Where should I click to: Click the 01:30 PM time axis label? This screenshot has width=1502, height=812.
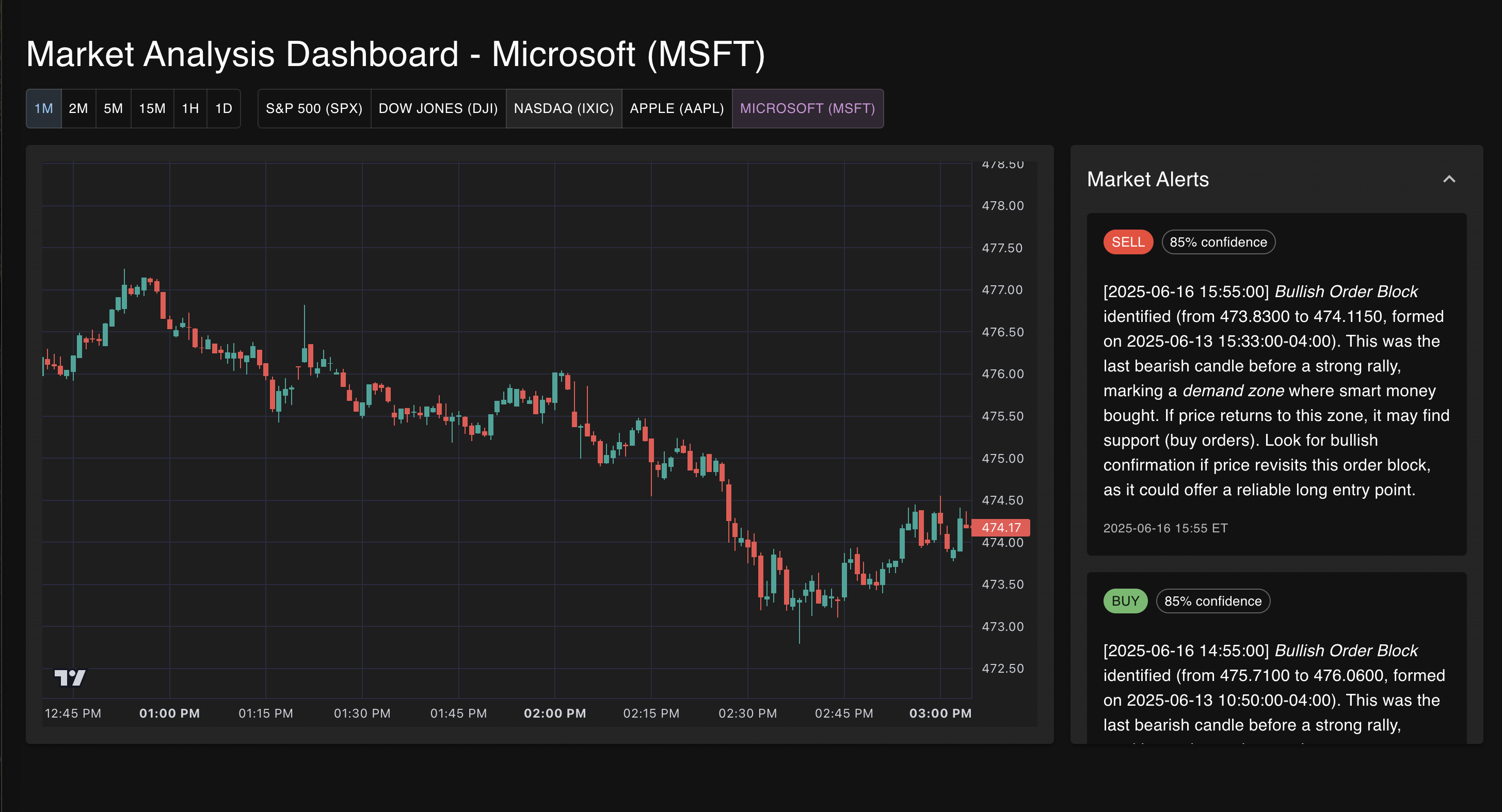pos(362,713)
